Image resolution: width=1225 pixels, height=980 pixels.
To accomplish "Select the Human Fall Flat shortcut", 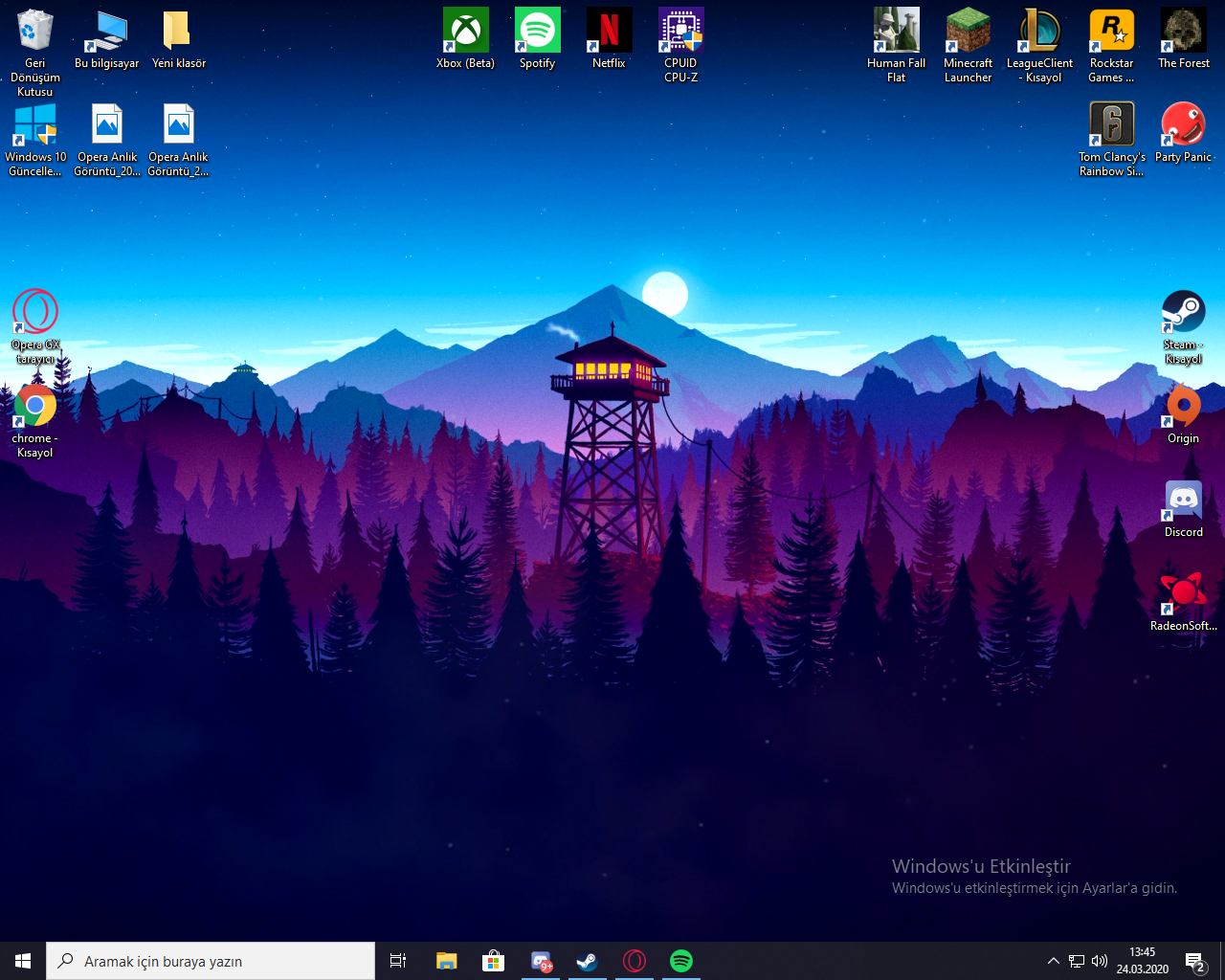I will (897, 45).
